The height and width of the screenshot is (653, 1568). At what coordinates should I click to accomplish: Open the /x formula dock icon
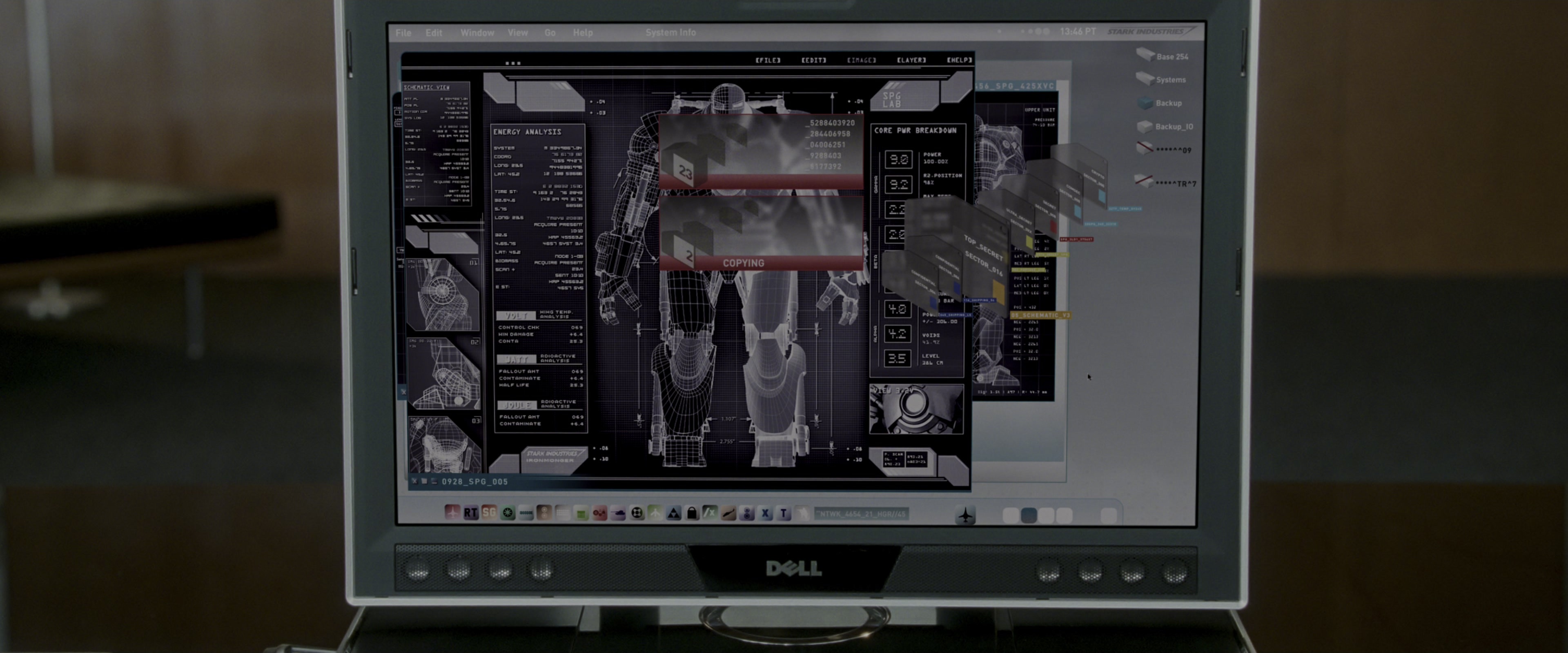pyautogui.click(x=710, y=513)
